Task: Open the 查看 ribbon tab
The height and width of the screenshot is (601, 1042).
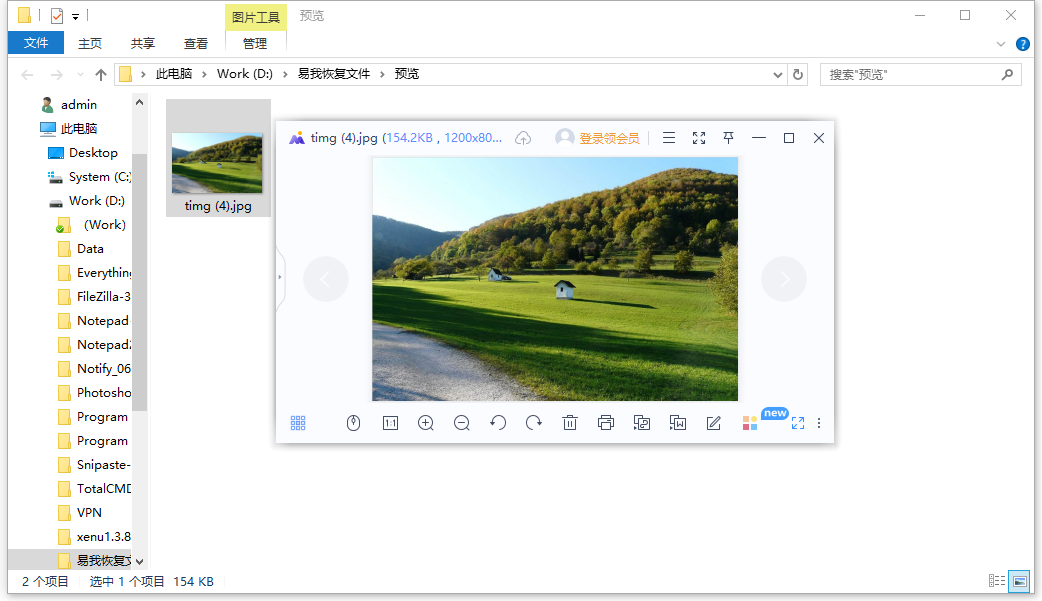Action: pyautogui.click(x=196, y=43)
